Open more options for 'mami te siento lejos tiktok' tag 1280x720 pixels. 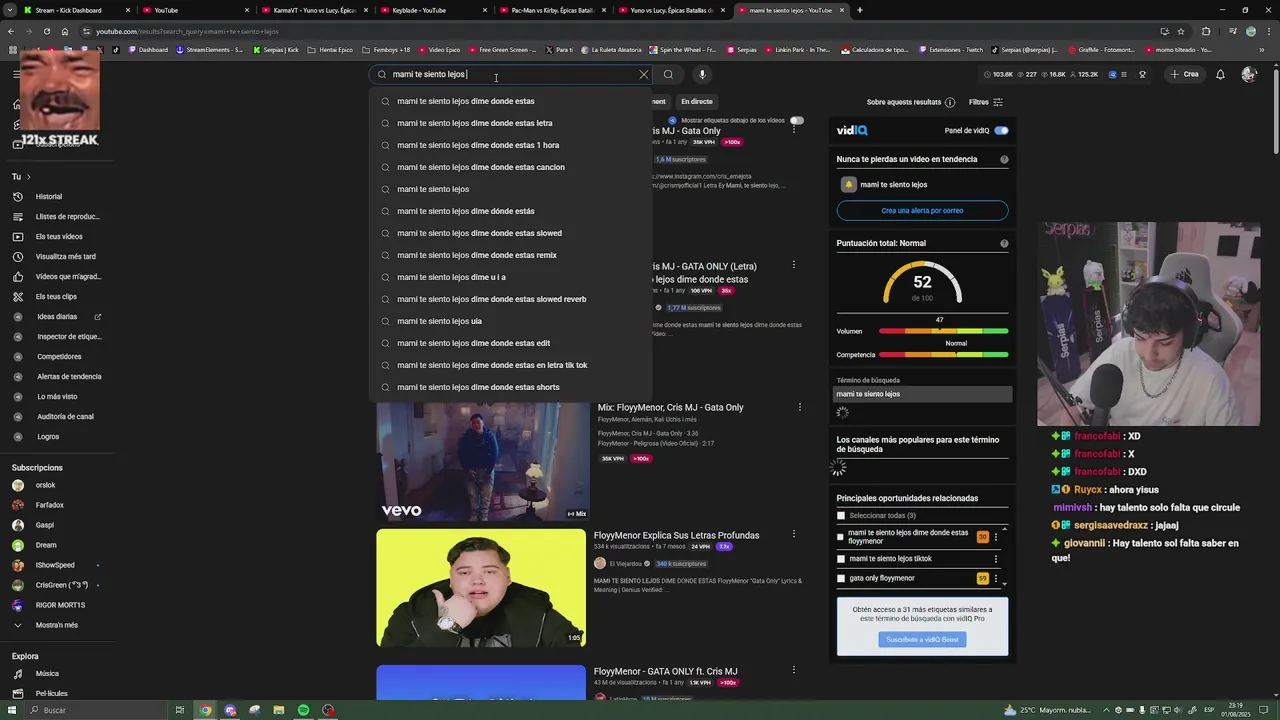(995, 559)
